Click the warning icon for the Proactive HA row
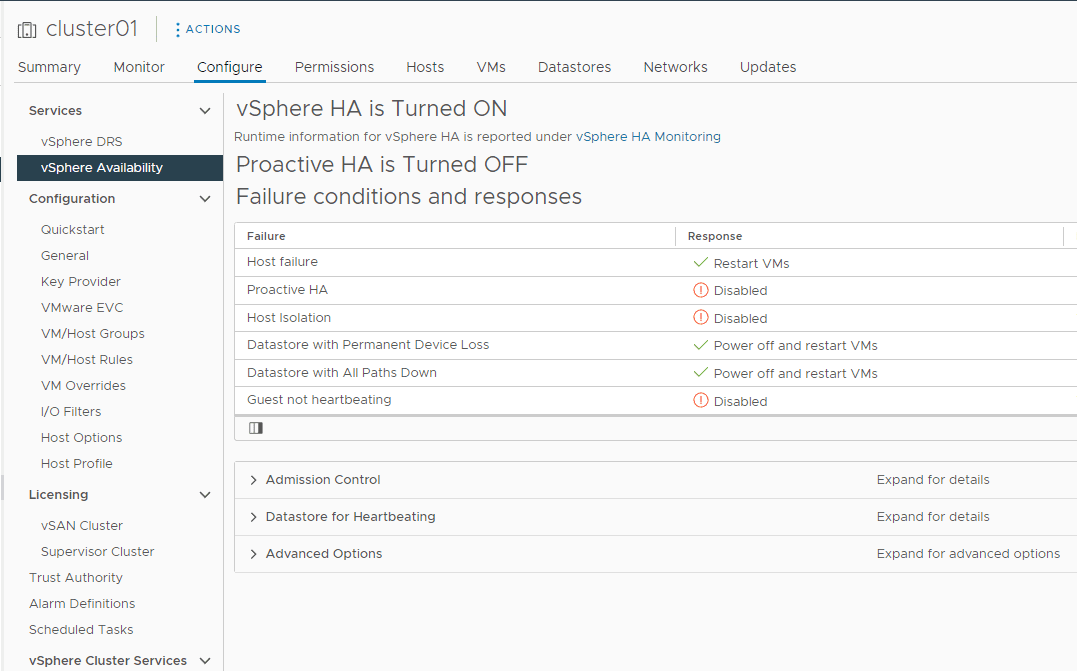1077x671 pixels. (700, 290)
